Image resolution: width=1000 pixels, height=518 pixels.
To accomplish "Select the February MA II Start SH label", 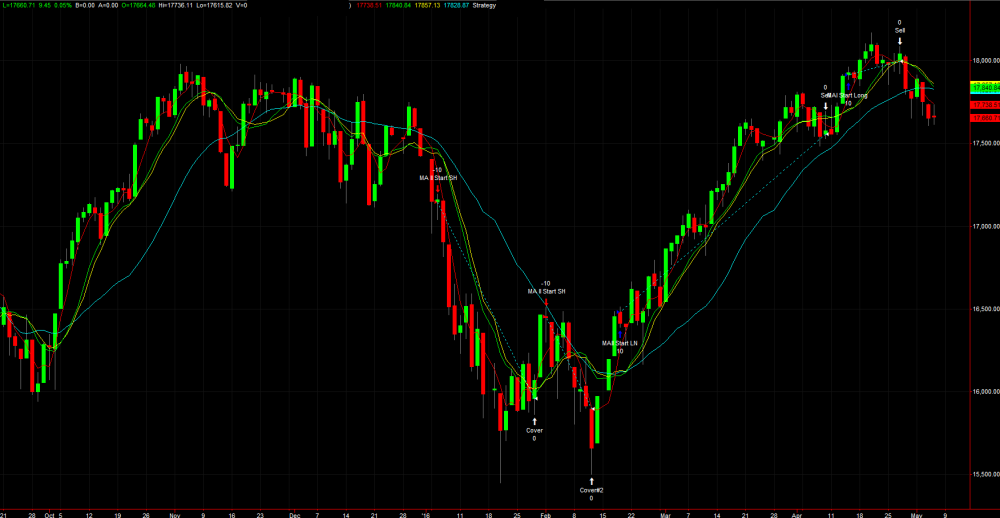I will pos(546,291).
